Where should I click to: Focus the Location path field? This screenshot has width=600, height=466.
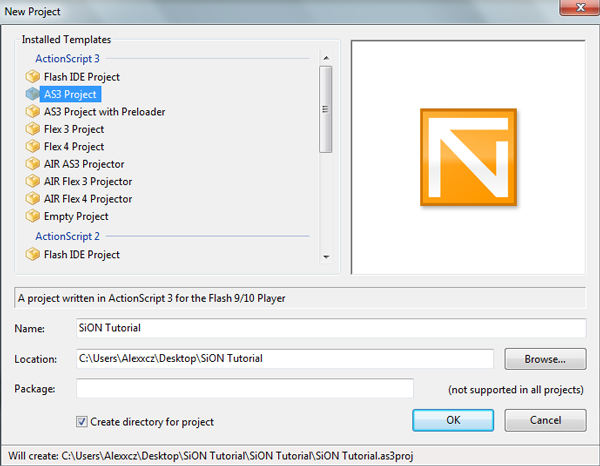[284, 359]
